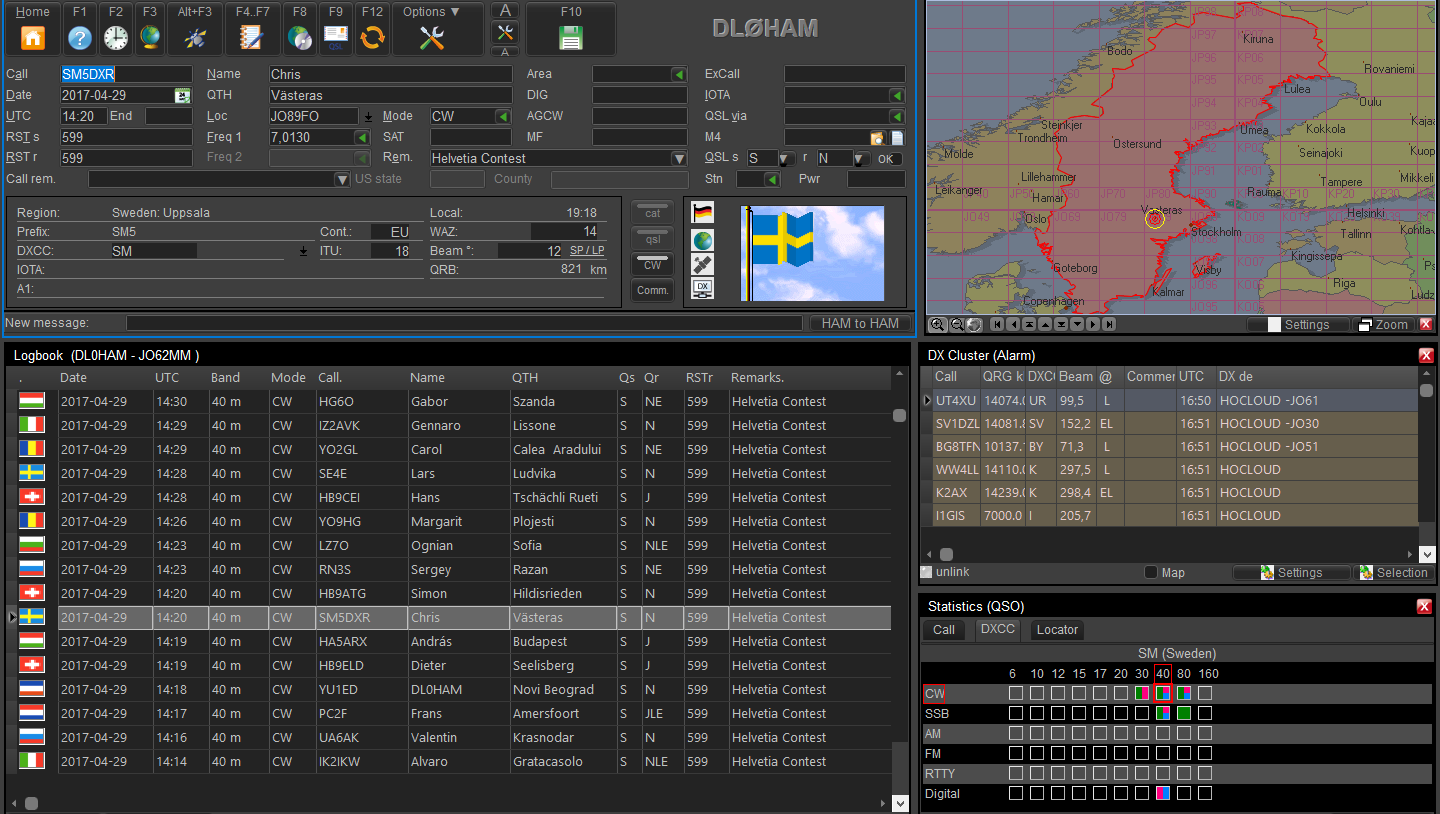
Task: Click the map Zoom button
Action: point(1382,324)
